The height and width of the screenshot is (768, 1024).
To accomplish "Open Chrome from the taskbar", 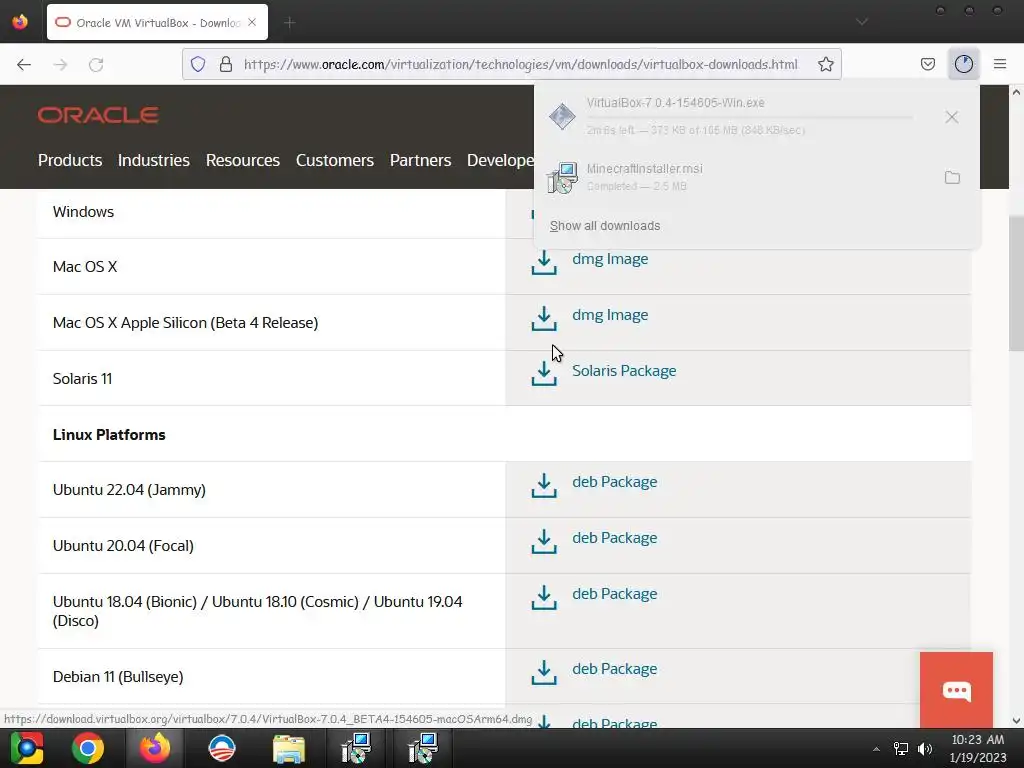I will click(x=88, y=748).
